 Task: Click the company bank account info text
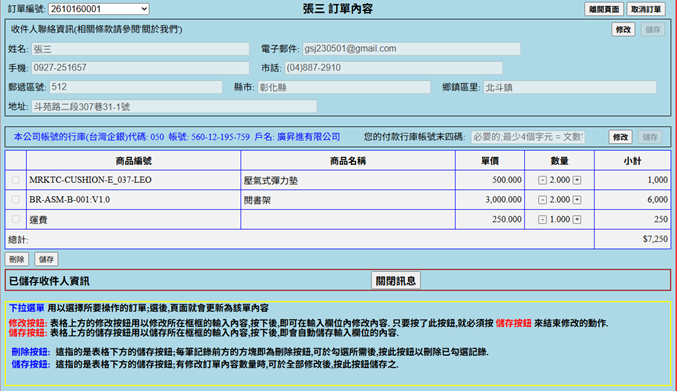pos(177,137)
